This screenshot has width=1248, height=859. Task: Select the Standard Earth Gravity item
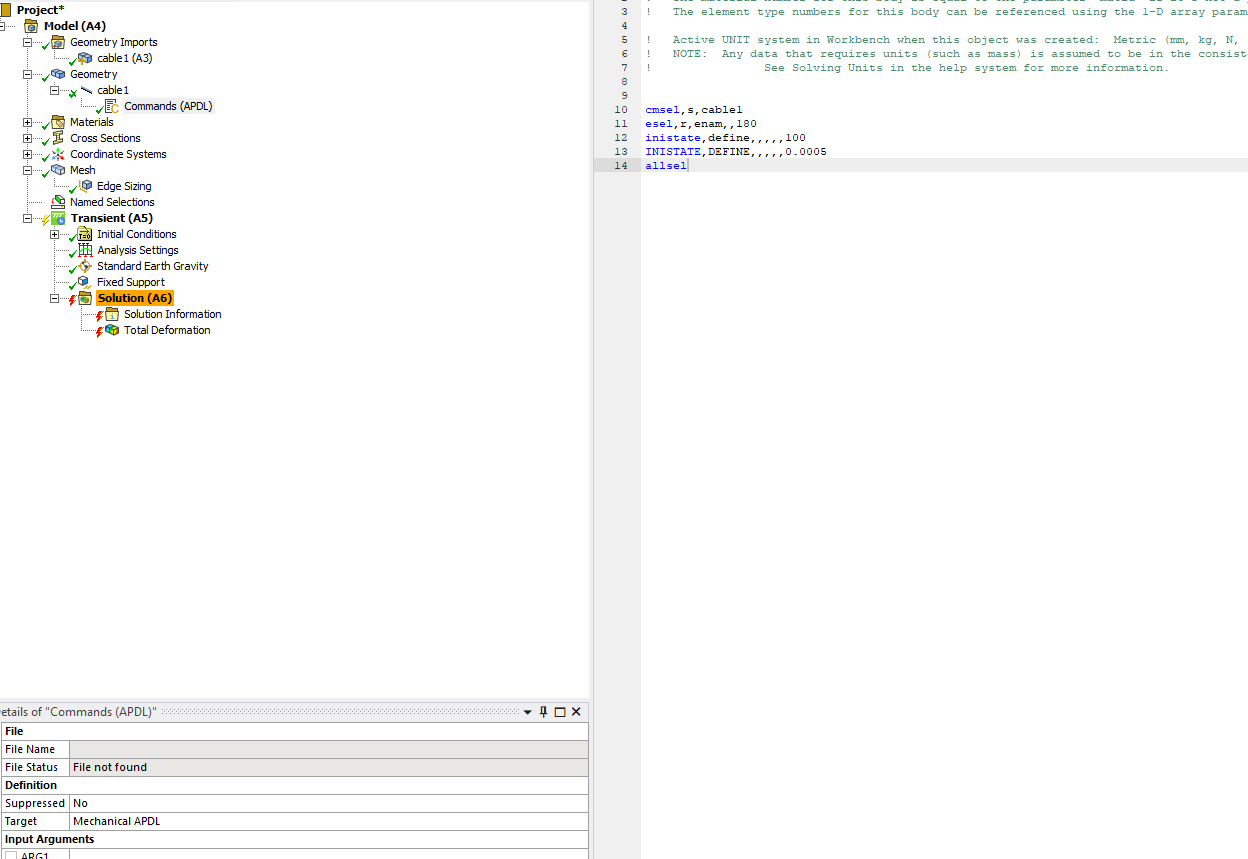pos(153,266)
